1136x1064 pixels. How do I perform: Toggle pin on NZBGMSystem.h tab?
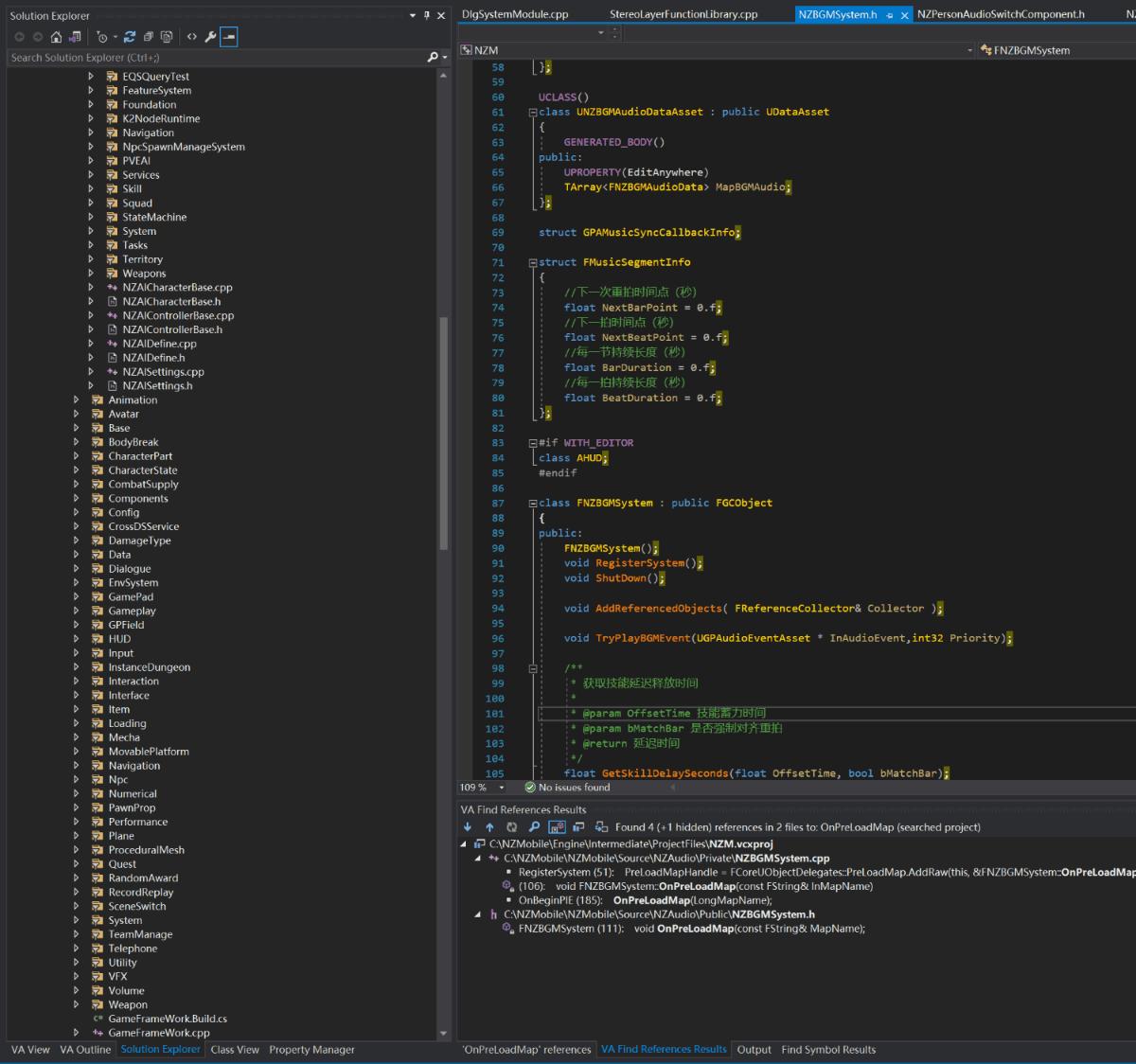tap(890, 15)
